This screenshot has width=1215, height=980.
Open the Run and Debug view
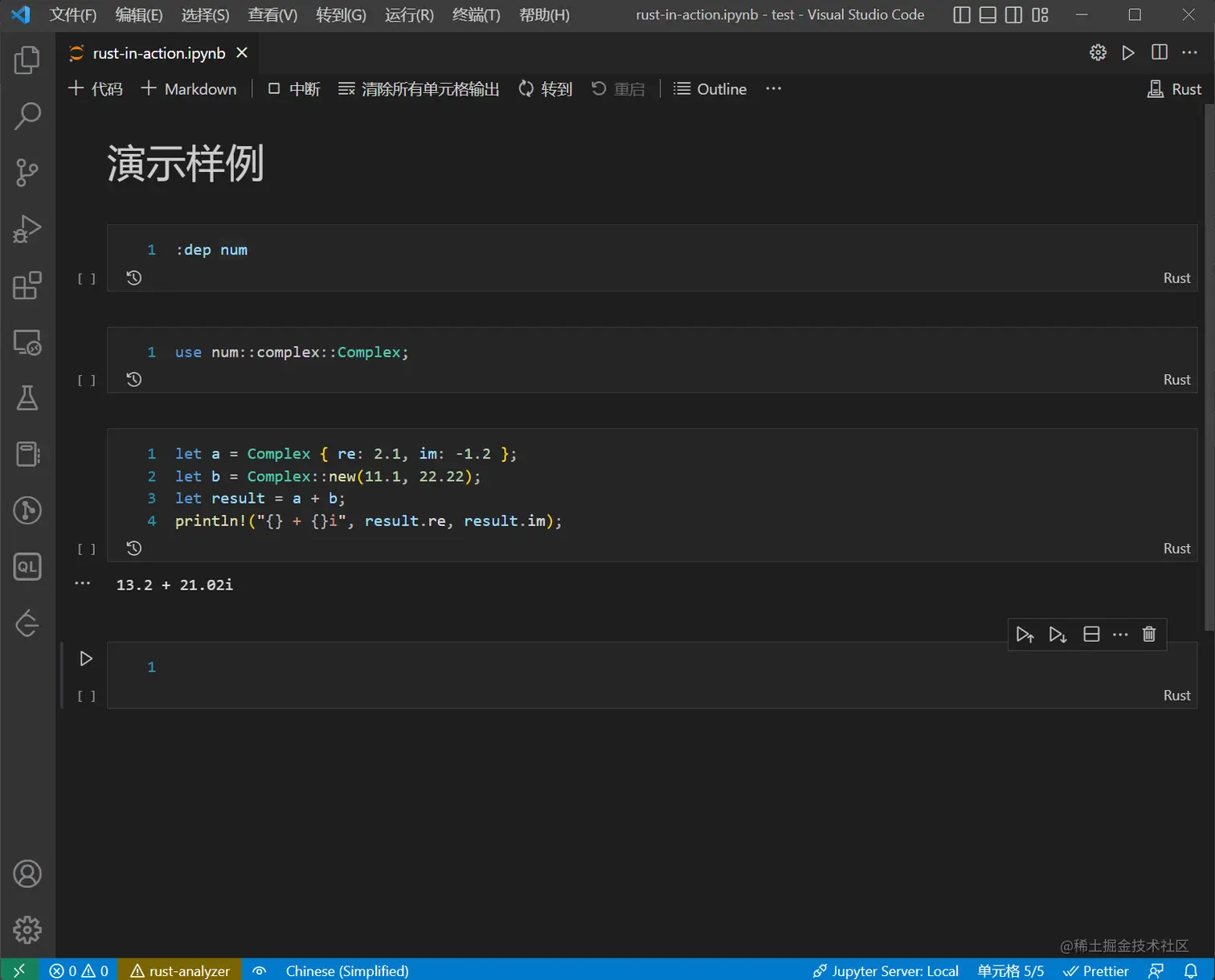pyautogui.click(x=27, y=229)
